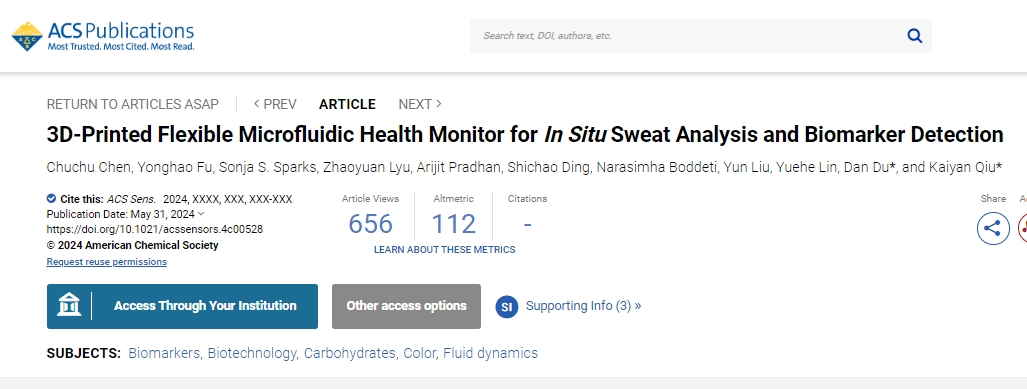Open Supporting Info (3) link
This screenshot has height=389, width=1027.
(x=584, y=306)
